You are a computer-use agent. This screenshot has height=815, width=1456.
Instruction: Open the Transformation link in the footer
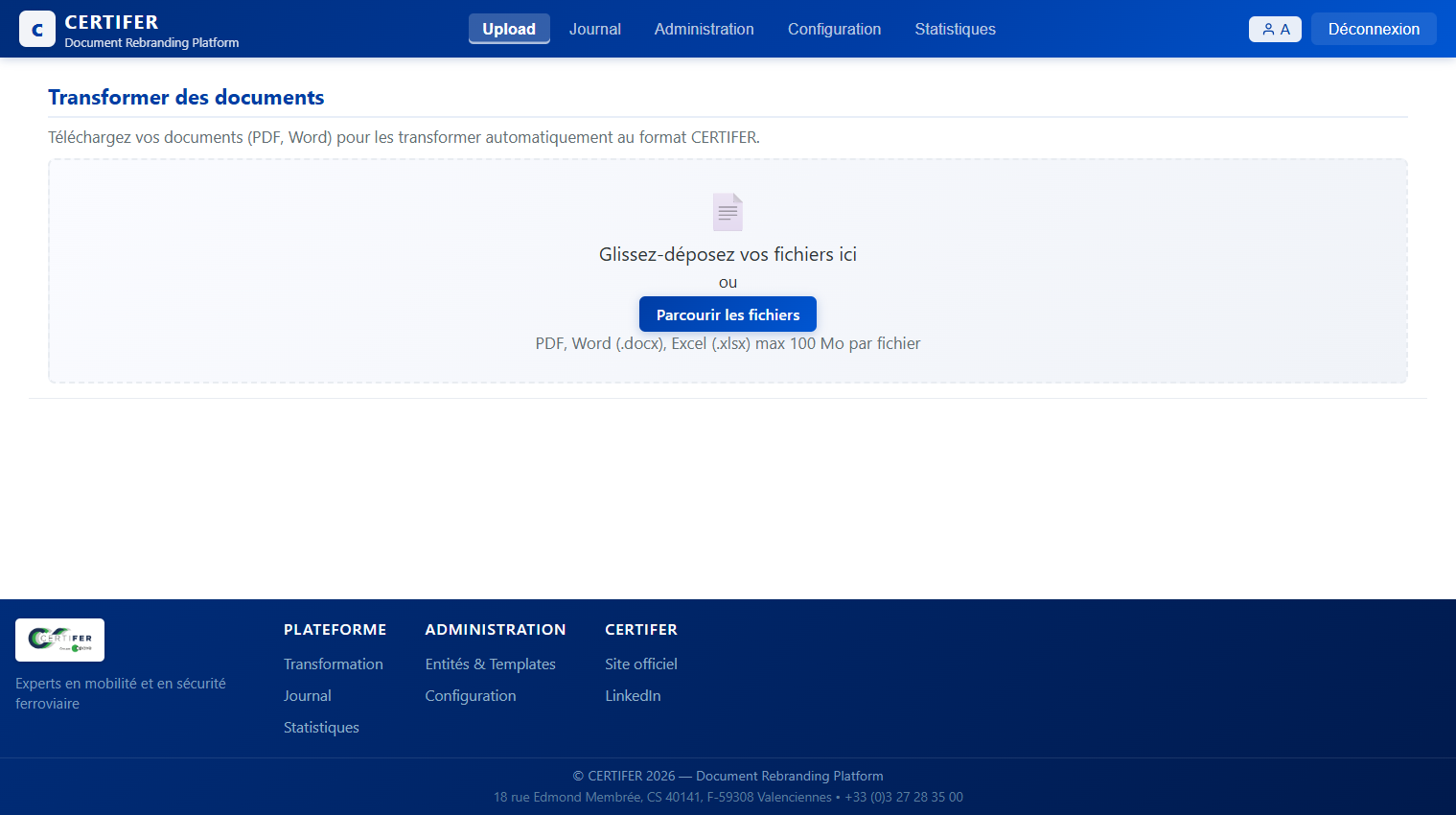coord(333,664)
